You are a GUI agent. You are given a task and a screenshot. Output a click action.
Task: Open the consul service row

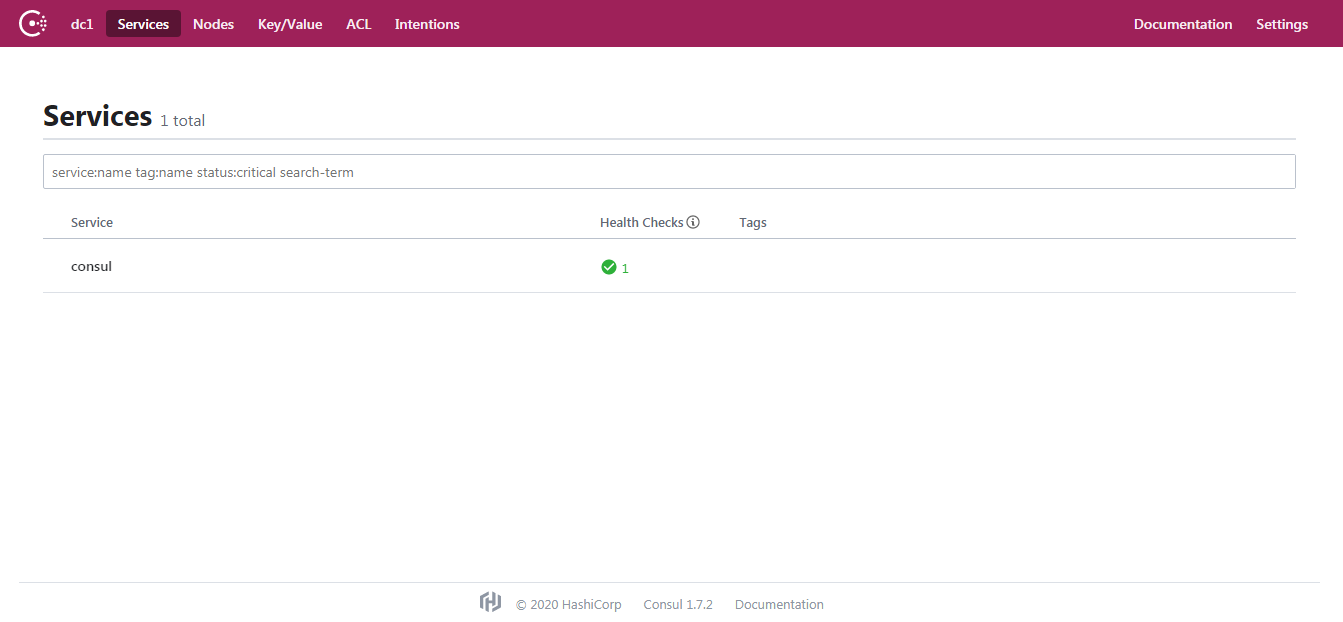coord(669,266)
